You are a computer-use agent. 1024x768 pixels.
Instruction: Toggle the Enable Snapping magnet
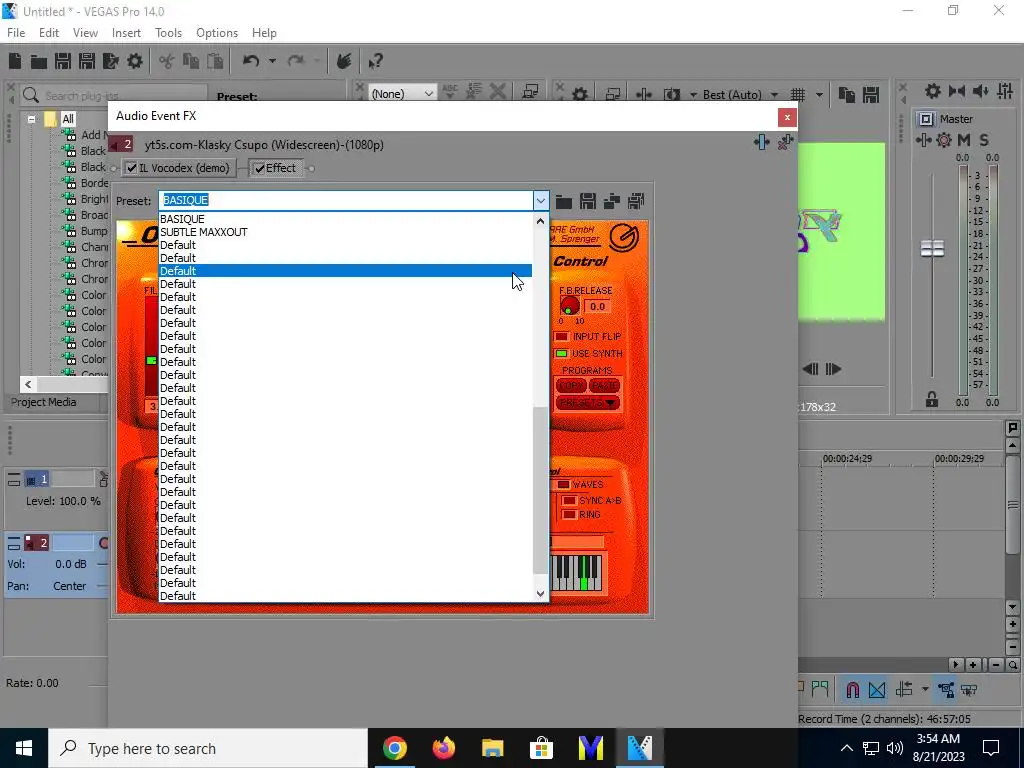853,690
